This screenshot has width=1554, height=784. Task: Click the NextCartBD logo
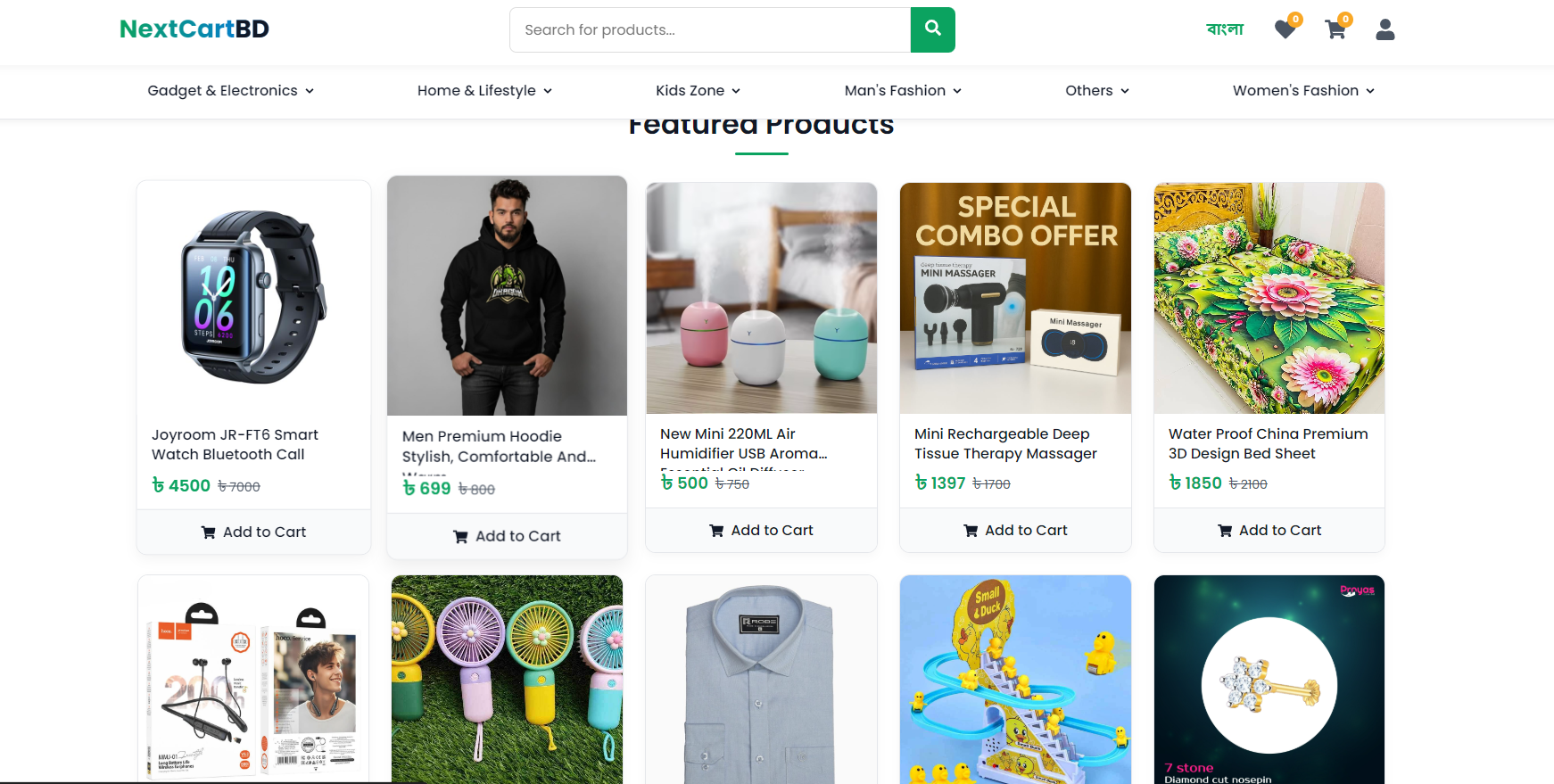[x=194, y=28]
